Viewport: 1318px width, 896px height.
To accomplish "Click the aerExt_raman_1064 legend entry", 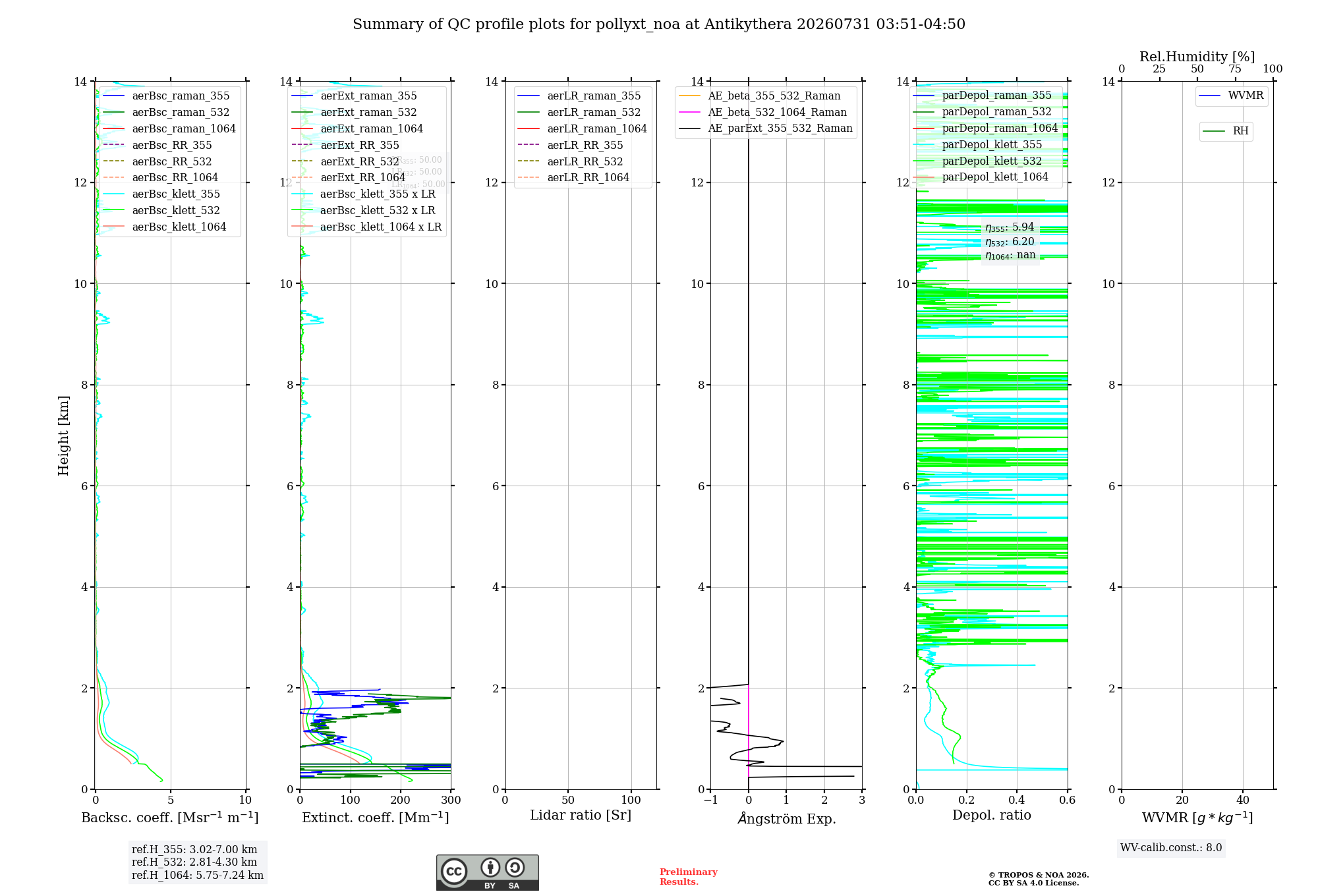I will point(357,128).
